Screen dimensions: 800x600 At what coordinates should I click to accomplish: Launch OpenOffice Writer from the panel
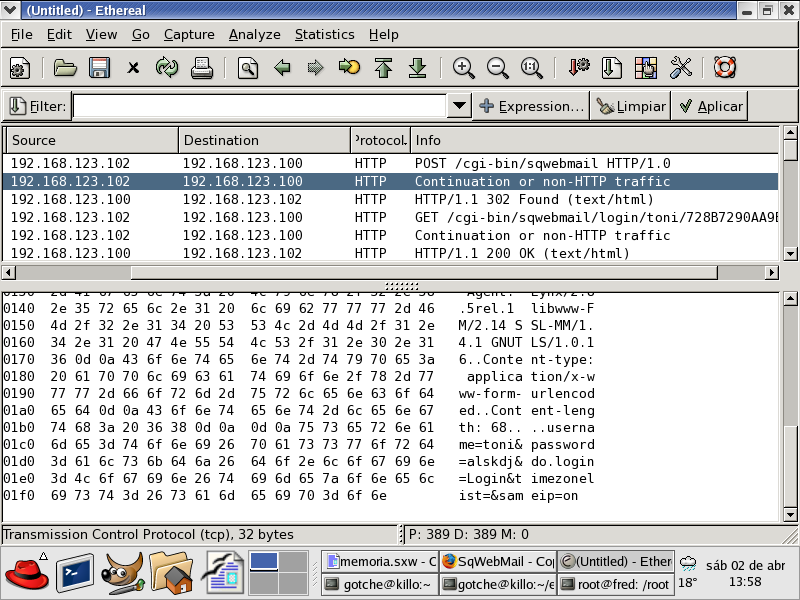pos(222,573)
